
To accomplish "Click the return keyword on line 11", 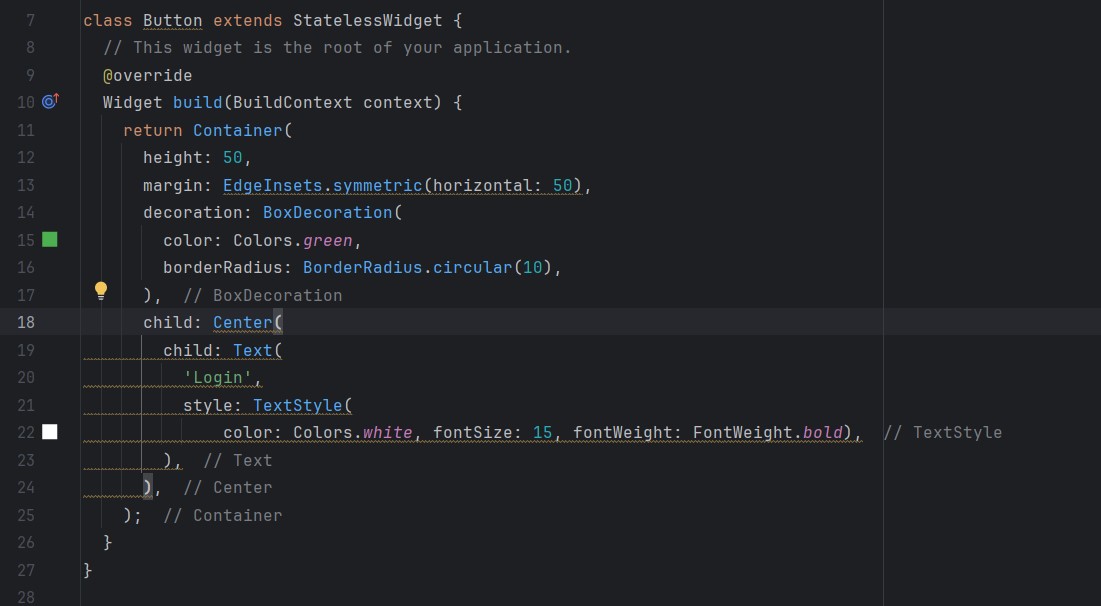I will pyautogui.click(x=153, y=130).
